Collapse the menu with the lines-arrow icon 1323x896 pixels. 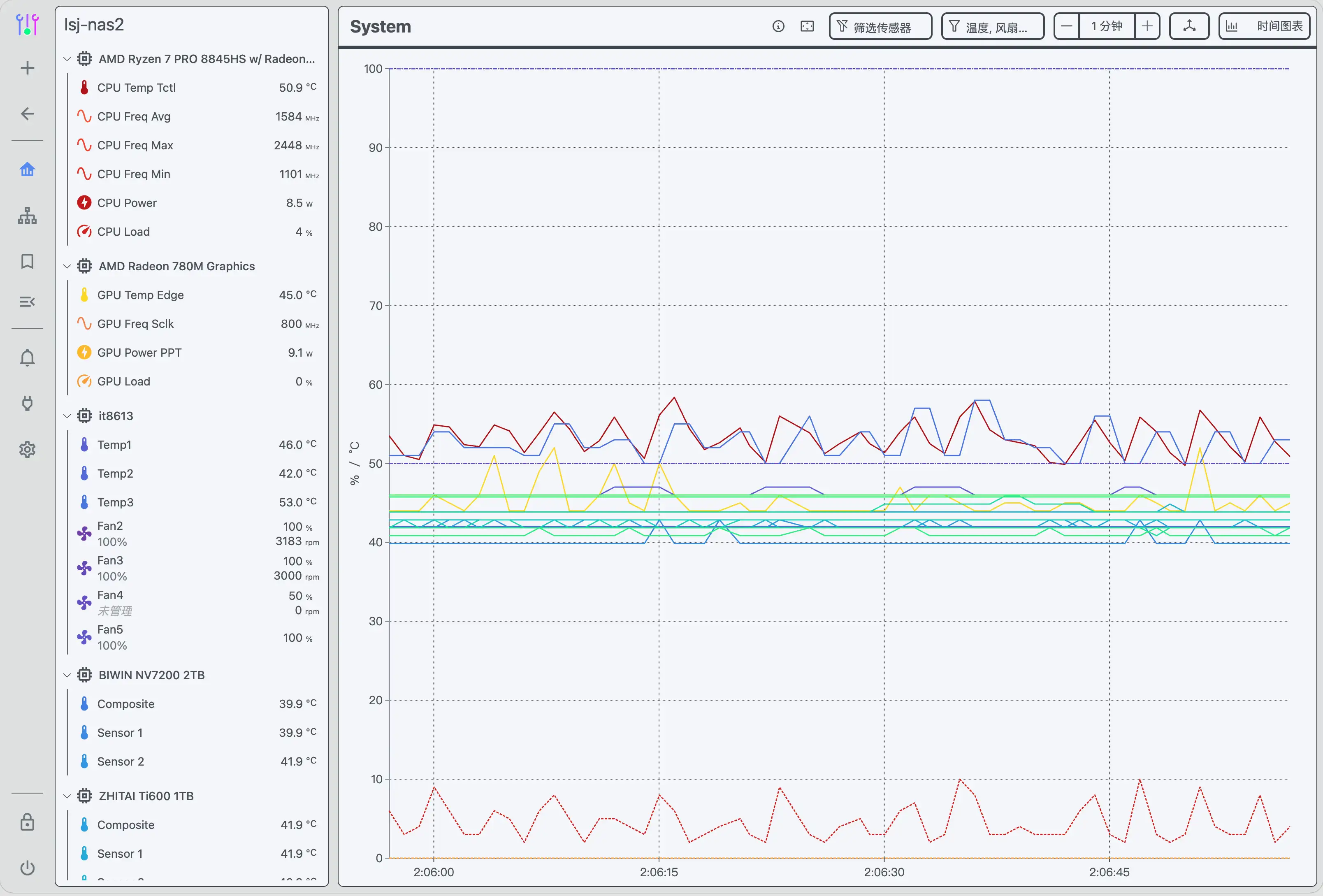[x=27, y=302]
